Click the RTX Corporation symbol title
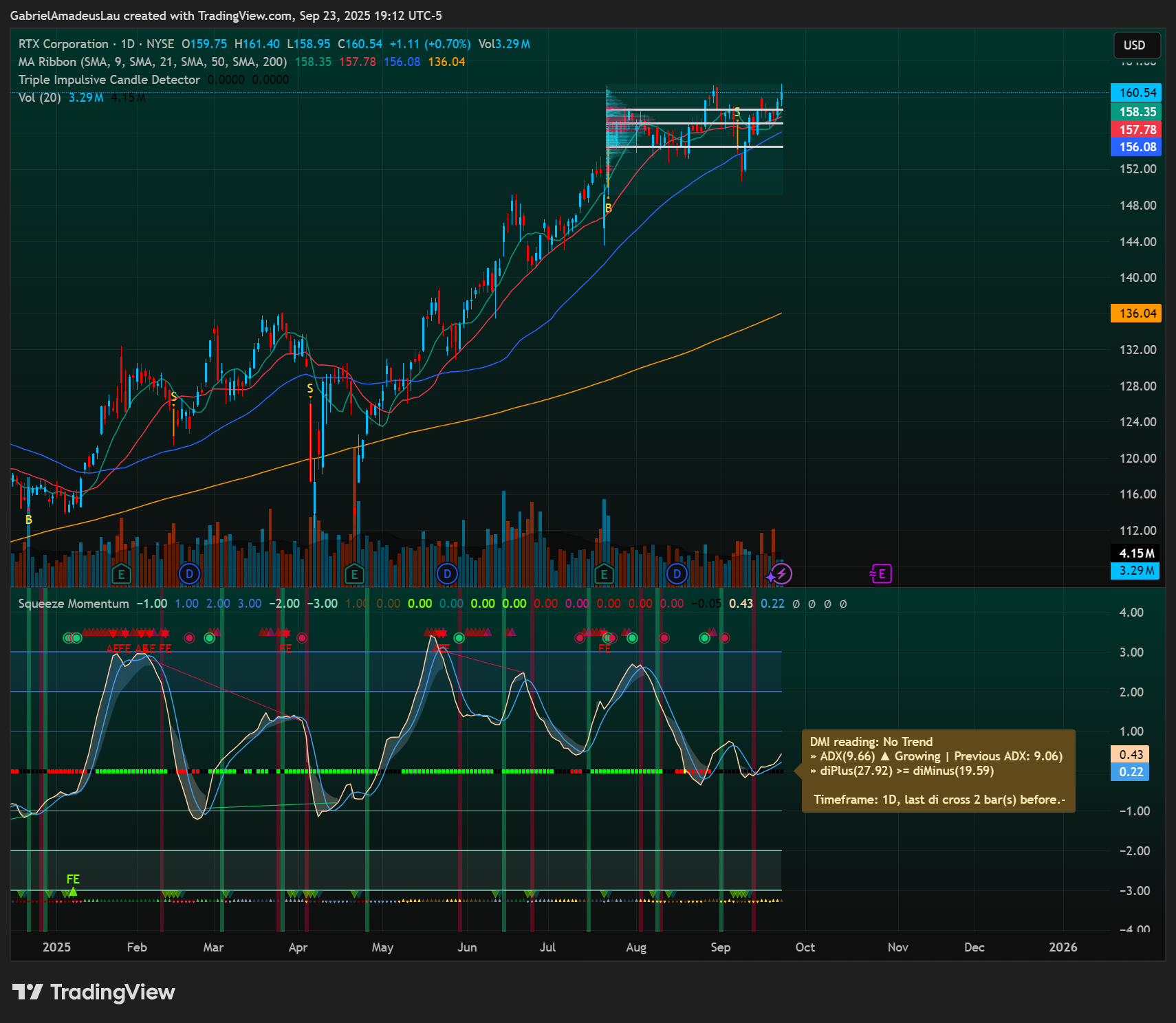1176x1023 pixels. [x=63, y=44]
